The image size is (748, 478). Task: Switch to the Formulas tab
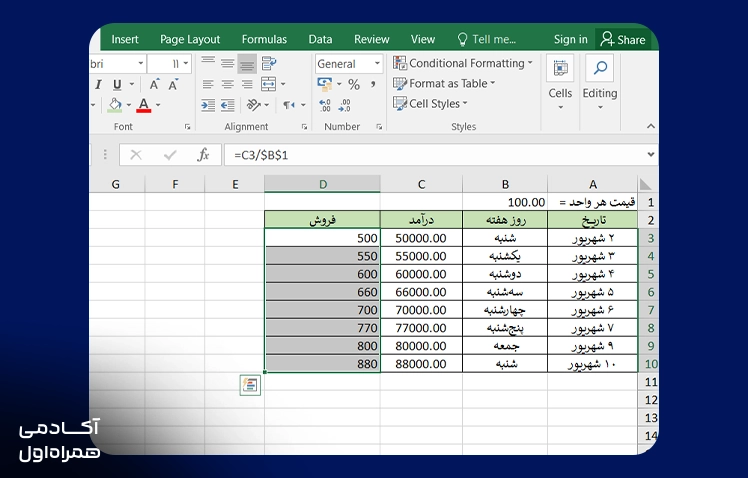pyautogui.click(x=264, y=39)
